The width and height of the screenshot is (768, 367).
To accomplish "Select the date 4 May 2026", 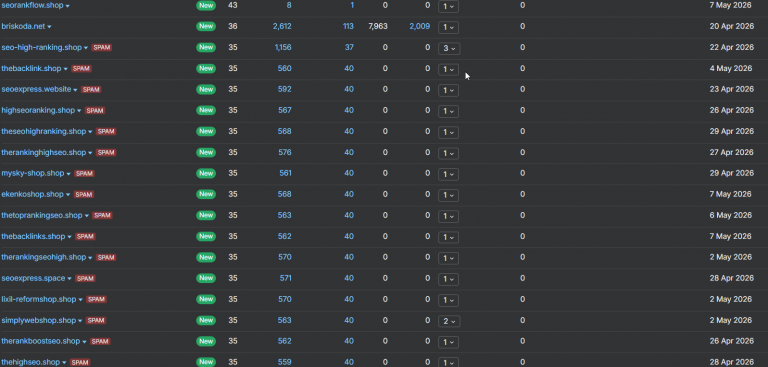I will coord(730,69).
